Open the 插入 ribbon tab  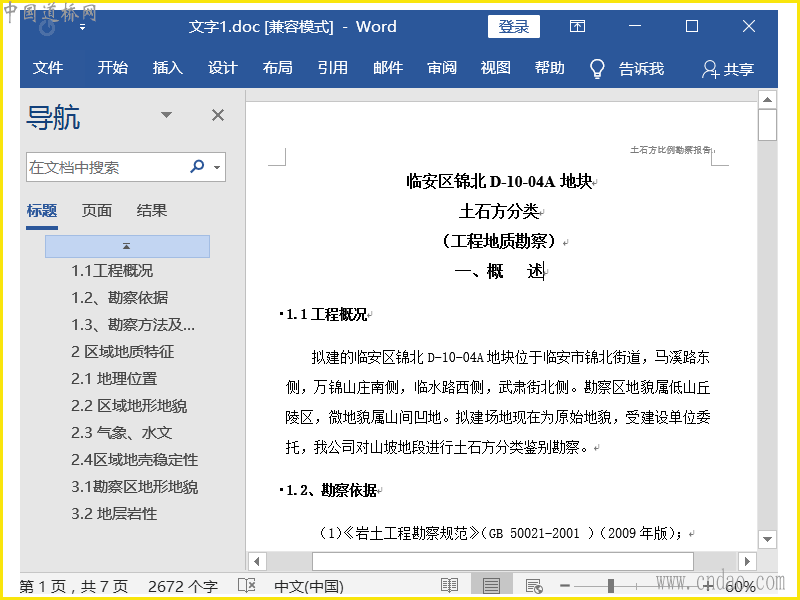pos(167,68)
